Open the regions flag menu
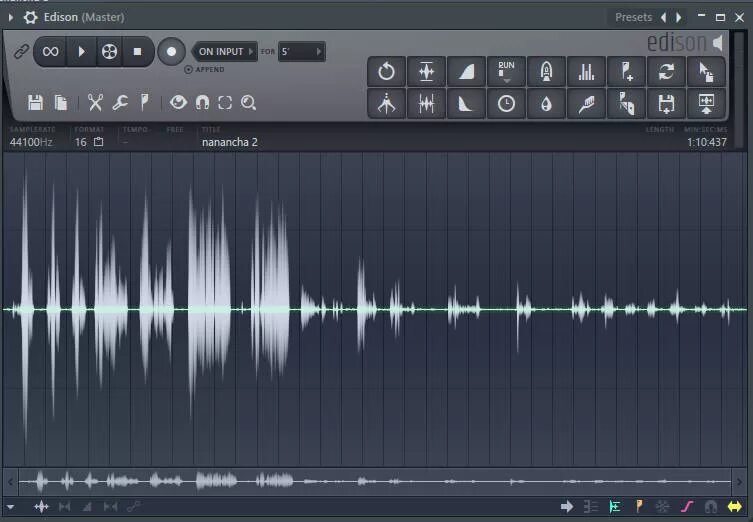Image resolution: width=753 pixels, height=522 pixels. [144, 102]
